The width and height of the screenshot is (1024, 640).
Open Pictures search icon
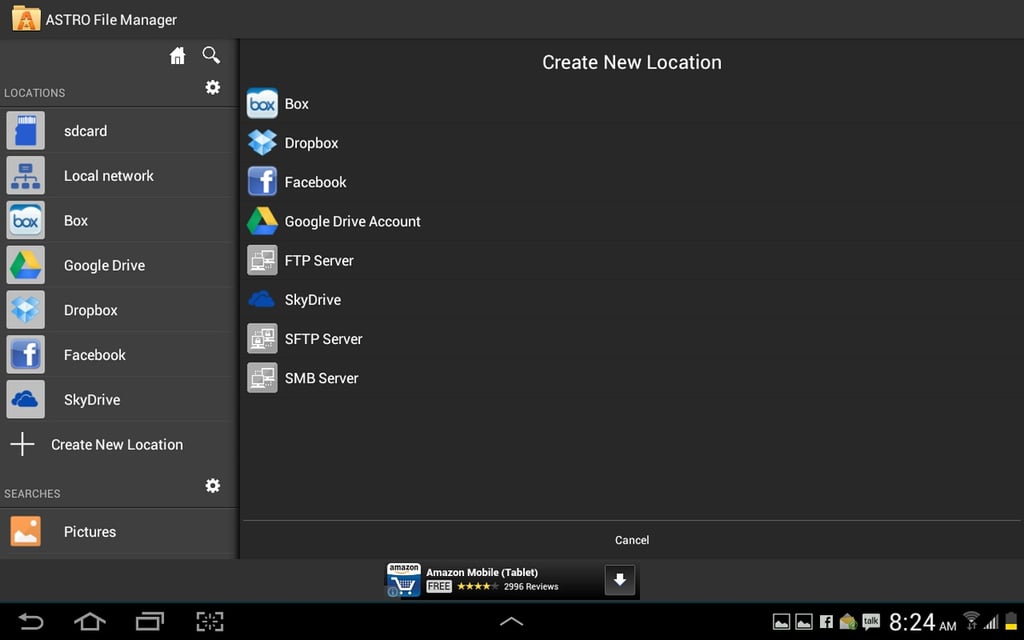[25, 532]
